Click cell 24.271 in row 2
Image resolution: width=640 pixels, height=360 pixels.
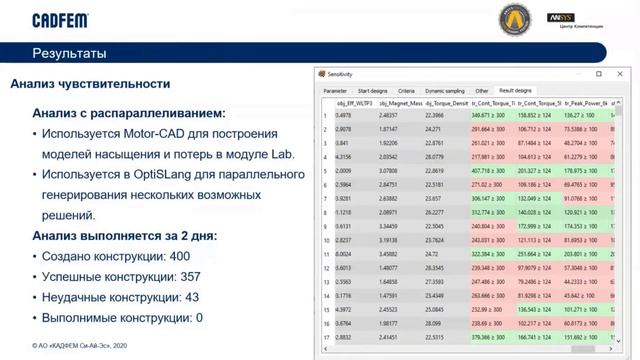(x=447, y=129)
